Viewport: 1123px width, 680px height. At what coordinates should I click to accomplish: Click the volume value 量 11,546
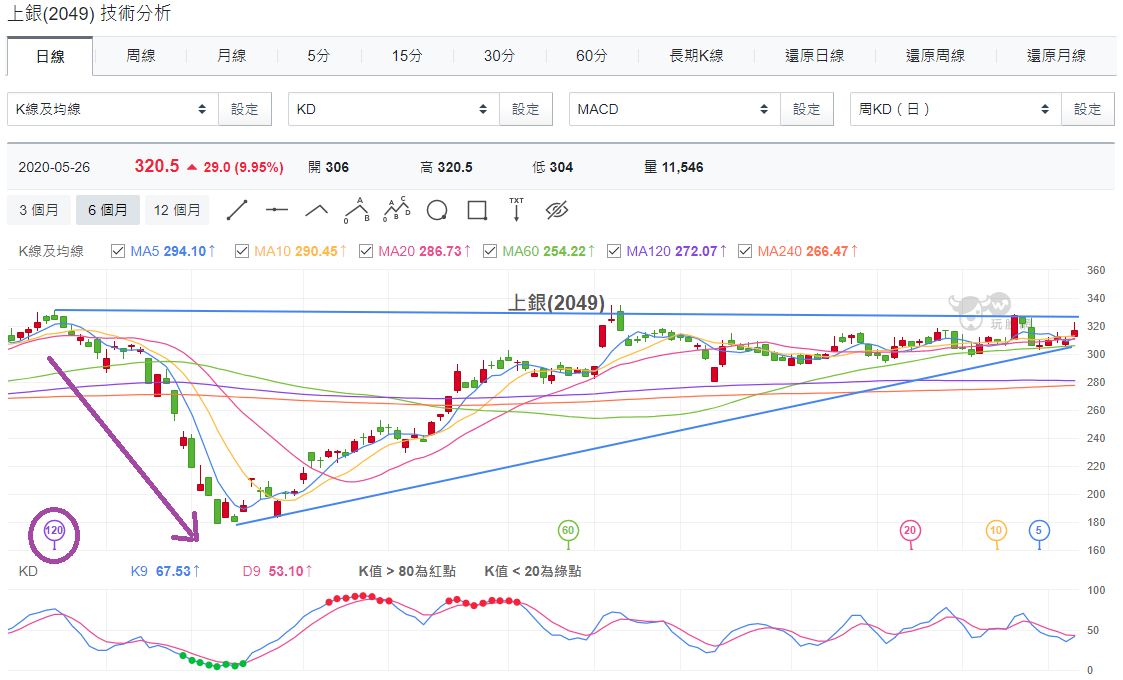673,167
